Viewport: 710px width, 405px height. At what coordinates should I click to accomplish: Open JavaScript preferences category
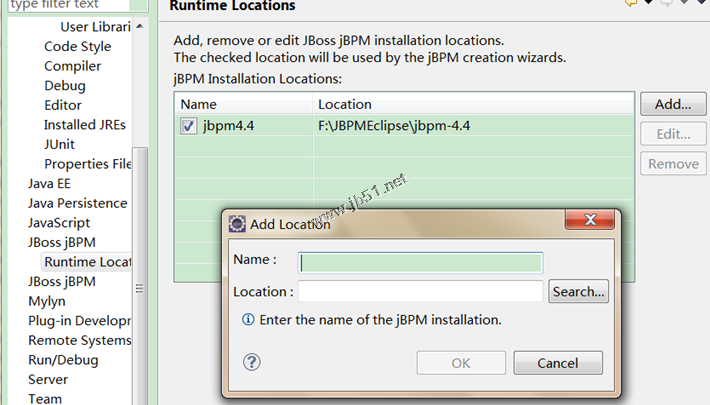tap(59, 223)
